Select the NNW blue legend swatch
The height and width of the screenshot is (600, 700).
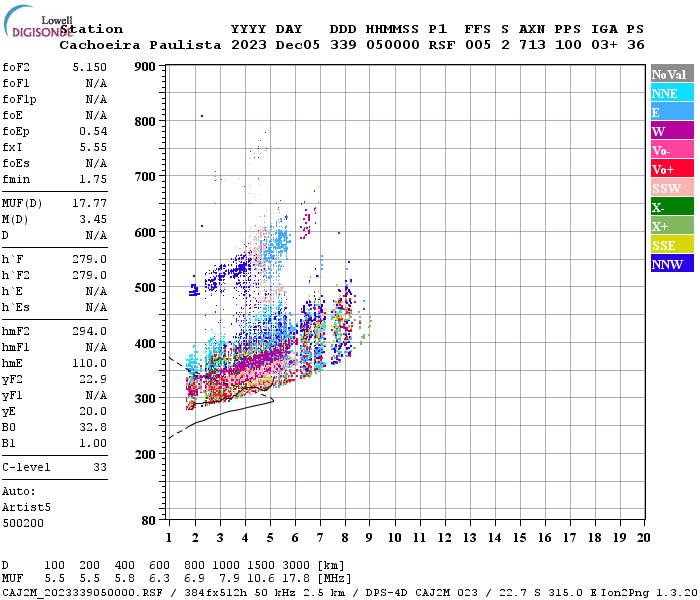click(672, 263)
